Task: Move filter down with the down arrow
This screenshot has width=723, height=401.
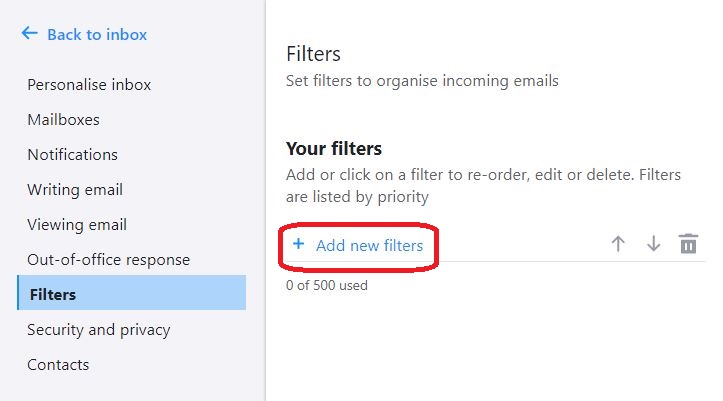Action: click(x=653, y=243)
